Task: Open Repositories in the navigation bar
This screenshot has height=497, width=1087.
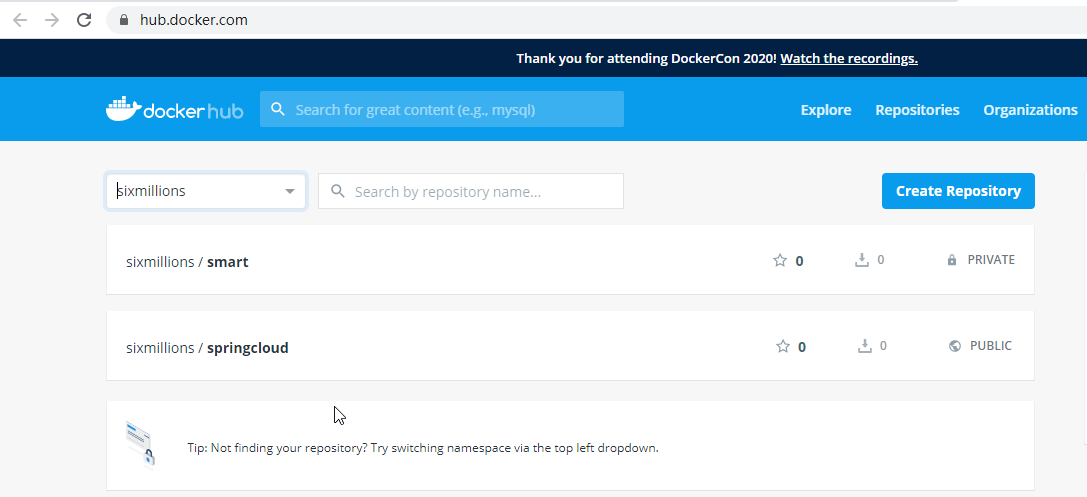Action: [917, 110]
